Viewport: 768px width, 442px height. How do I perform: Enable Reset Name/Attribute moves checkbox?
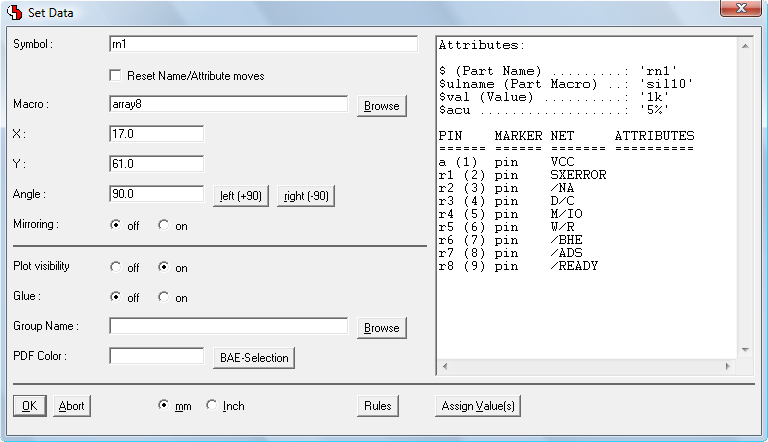tap(116, 76)
